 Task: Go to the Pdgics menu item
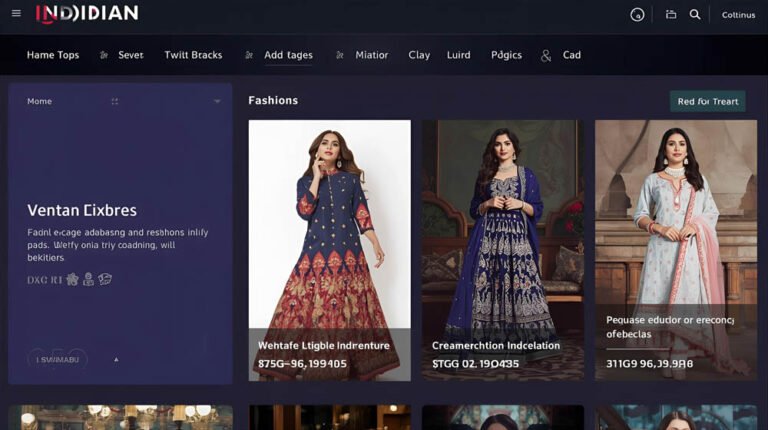tap(506, 56)
